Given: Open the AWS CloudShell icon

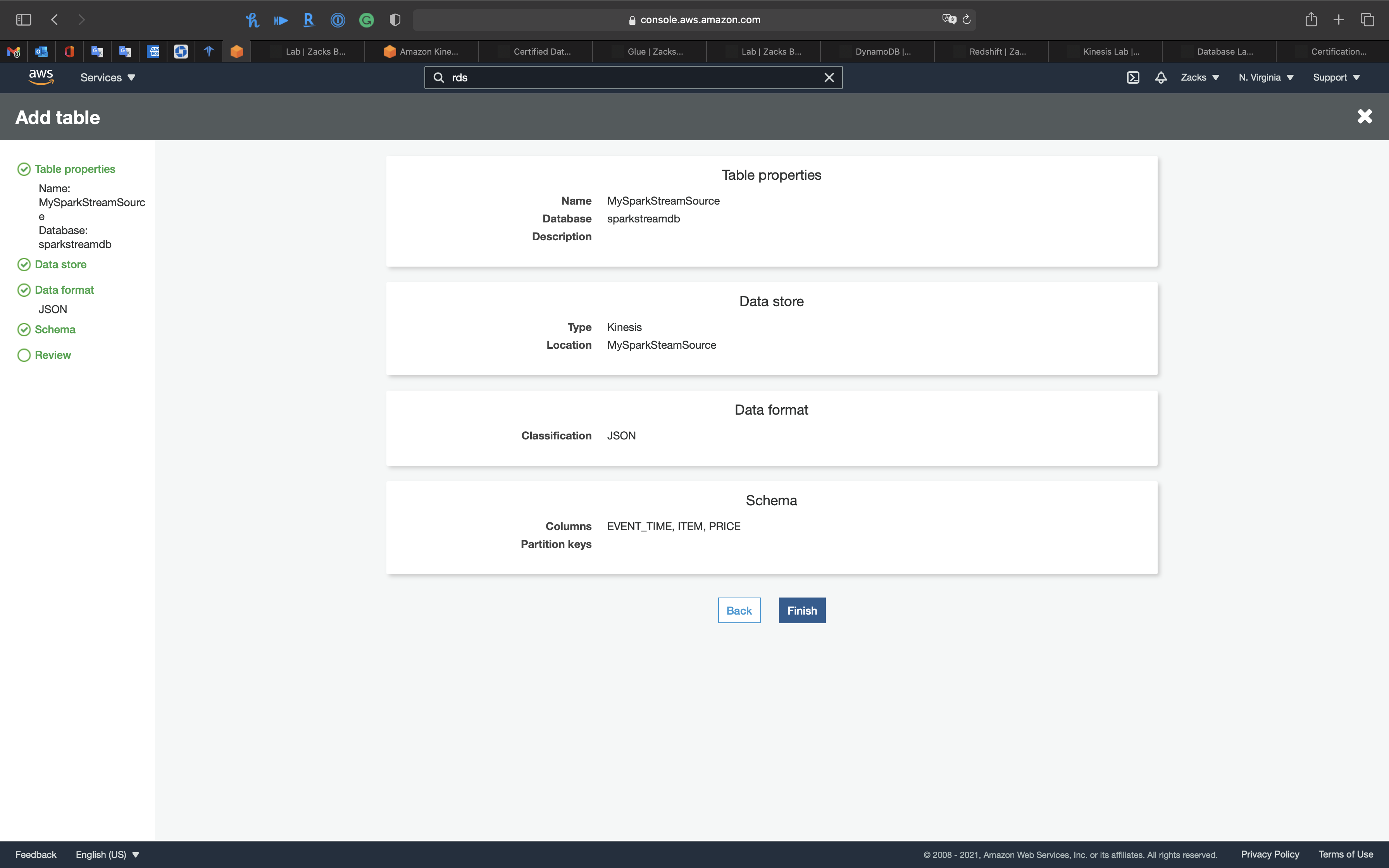Looking at the screenshot, I should pyautogui.click(x=1132, y=77).
